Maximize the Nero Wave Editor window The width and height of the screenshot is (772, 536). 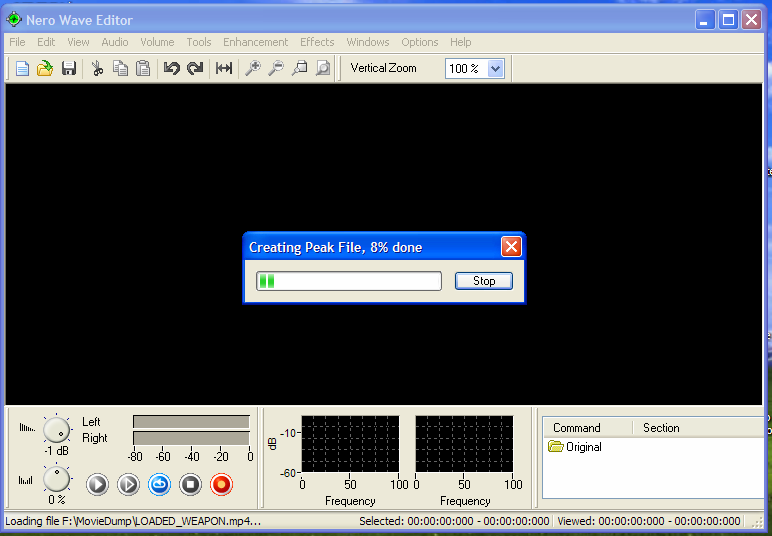click(x=728, y=20)
